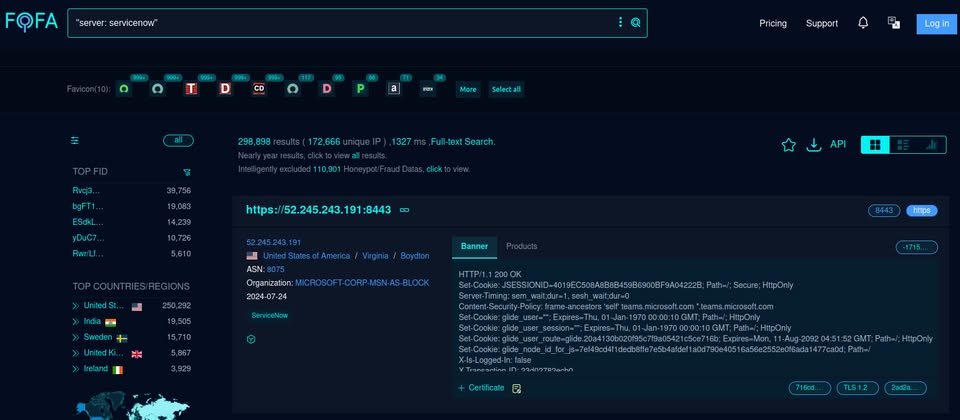This screenshot has height=420, width=960.
Task: Click the IP address 52.245.243.191 link
Action: (274, 242)
